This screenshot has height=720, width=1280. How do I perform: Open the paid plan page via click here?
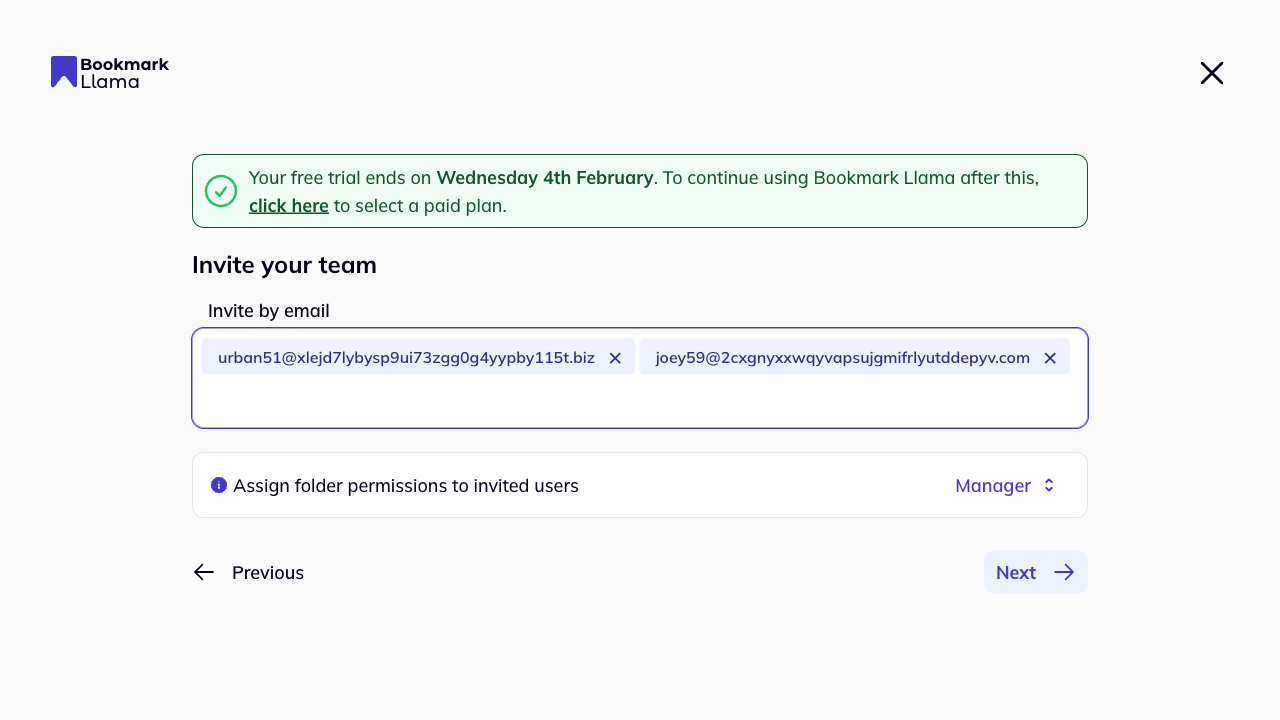(288, 205)
